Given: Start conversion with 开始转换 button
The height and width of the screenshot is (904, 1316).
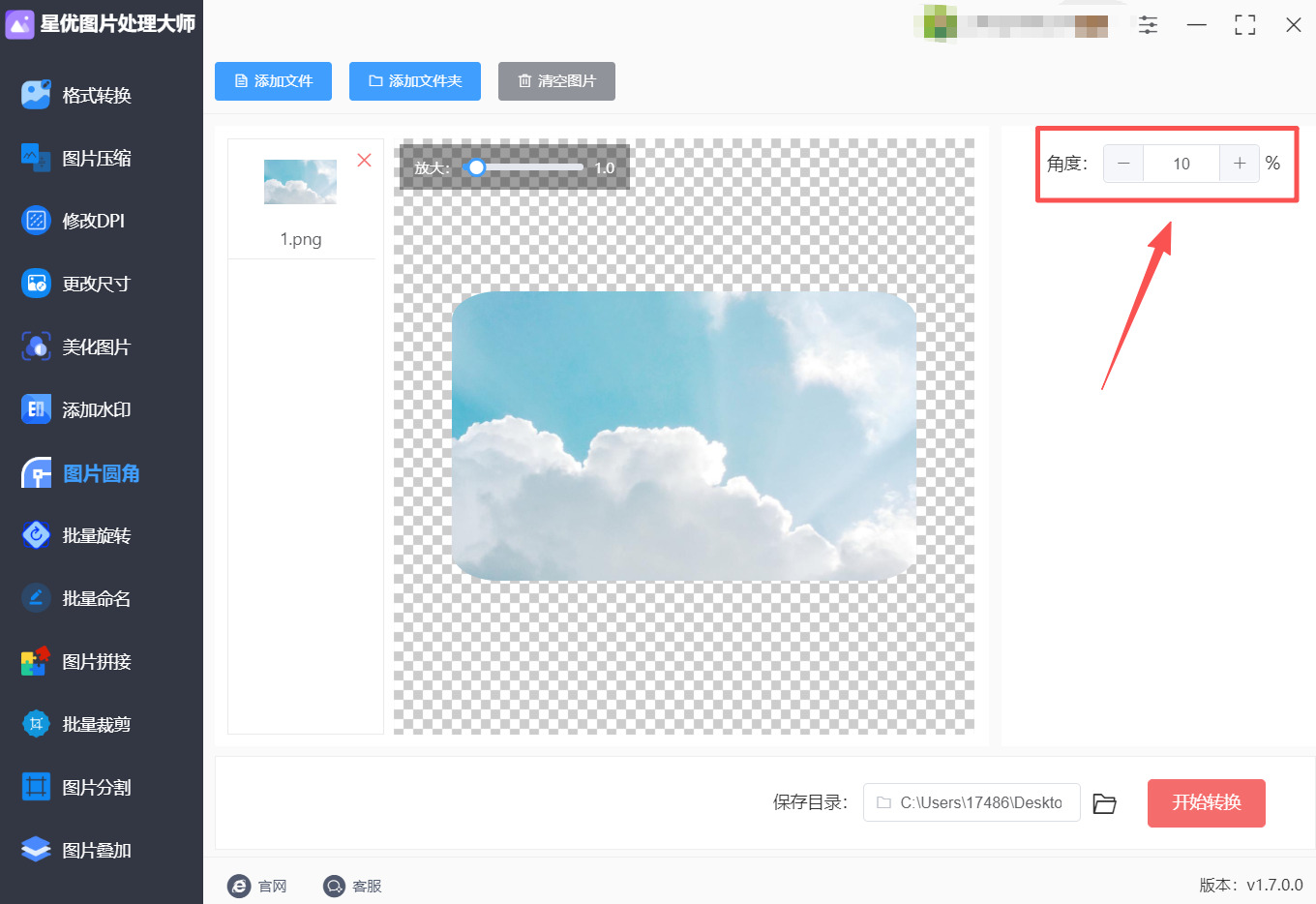Looking at the screenshot, I should (x=1207, y=803).
